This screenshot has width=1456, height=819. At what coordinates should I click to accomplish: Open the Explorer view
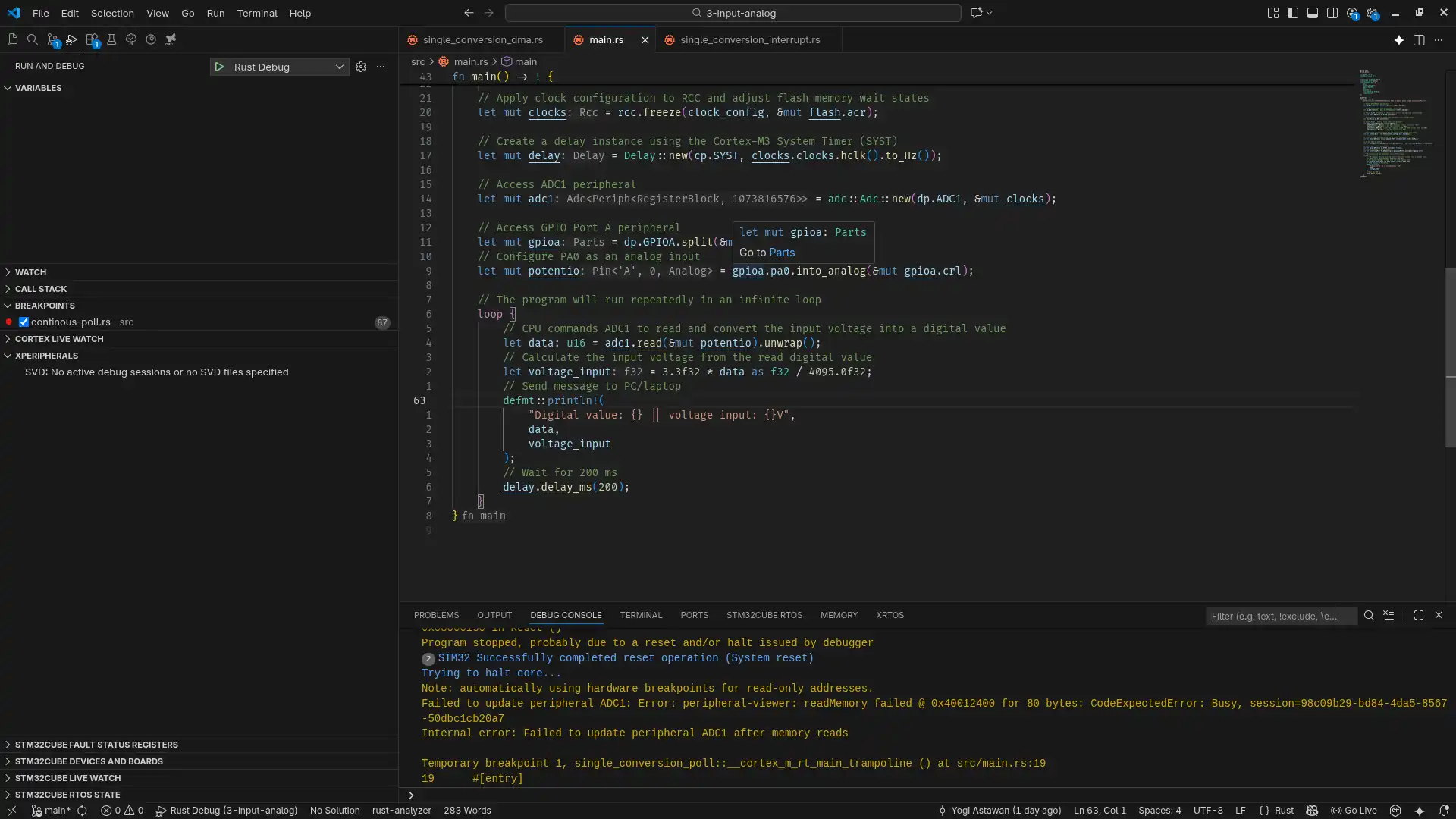pyautogui.click(x=13, y=39)
